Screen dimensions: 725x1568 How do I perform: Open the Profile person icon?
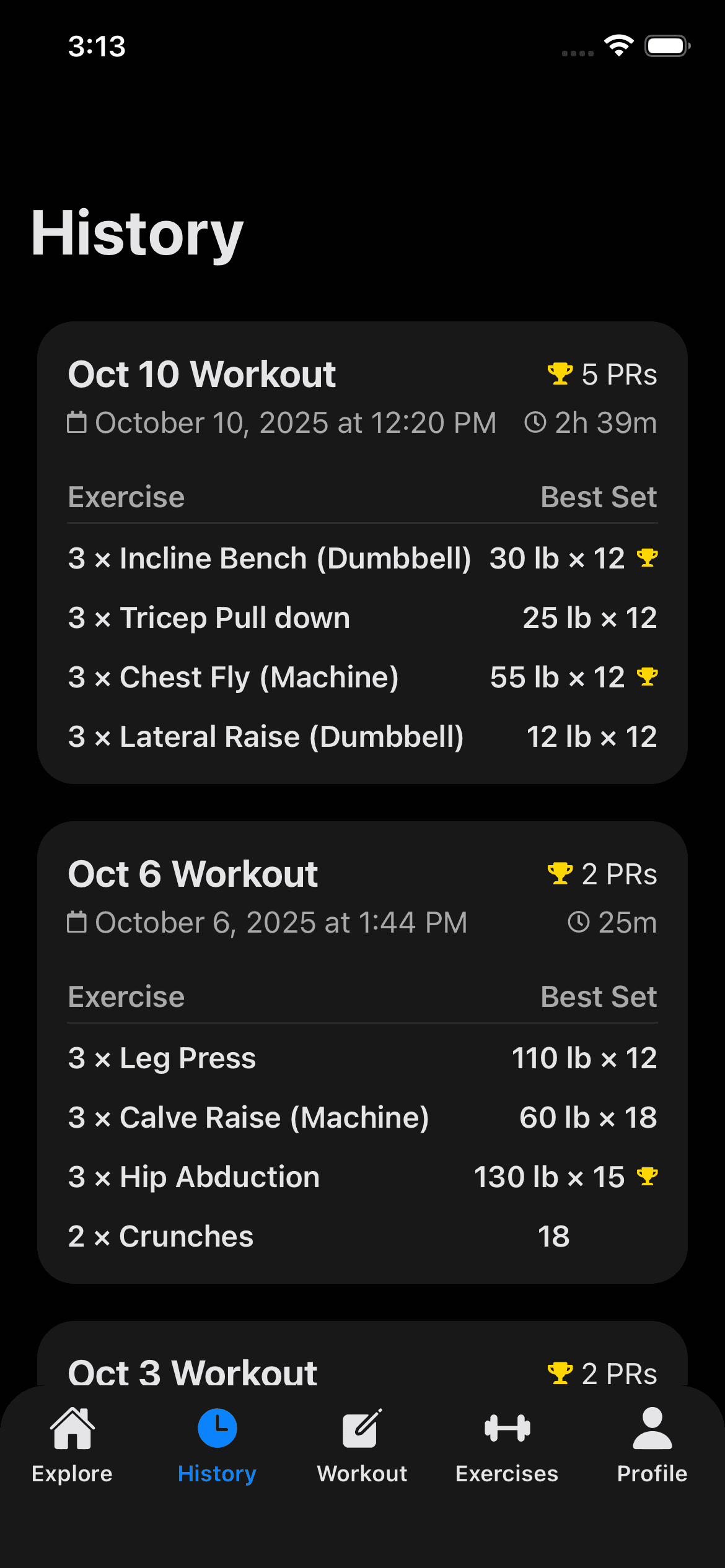[x=652, y=1428]
